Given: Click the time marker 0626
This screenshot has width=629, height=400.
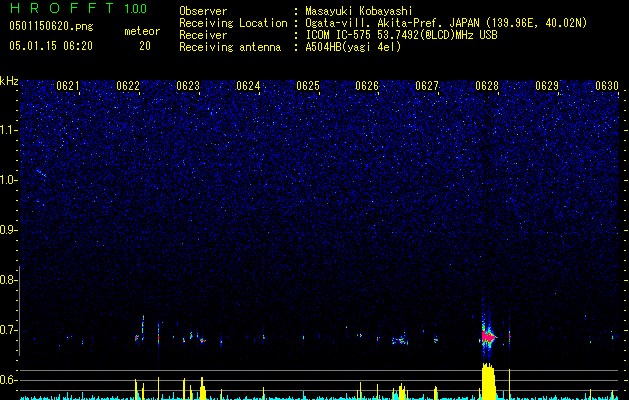Looking at the screenshot, I should point(367,86).
